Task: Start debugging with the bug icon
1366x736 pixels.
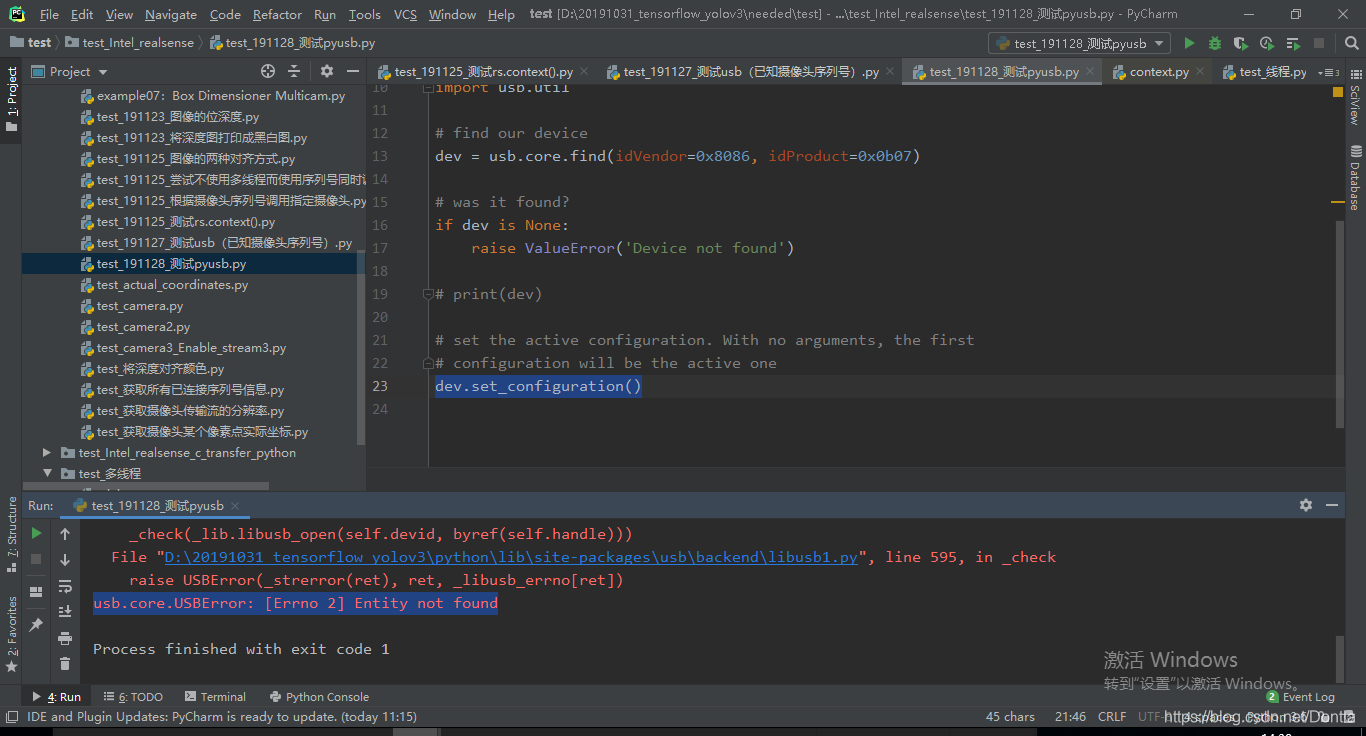Action: point(1215,43)
